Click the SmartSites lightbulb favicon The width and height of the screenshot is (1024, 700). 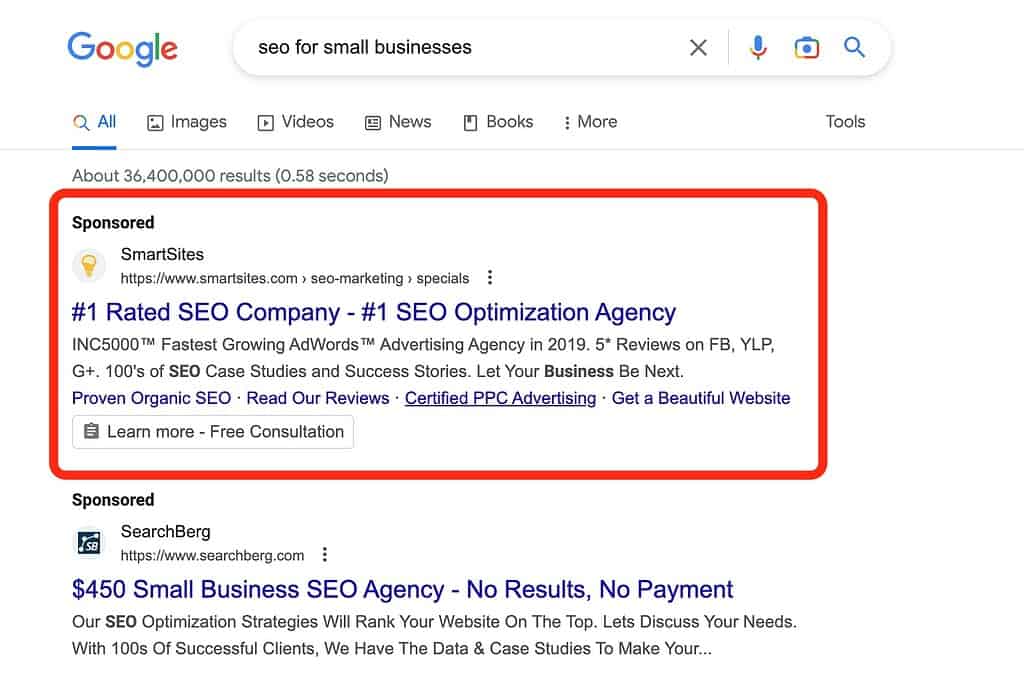[x=89, y=266]
